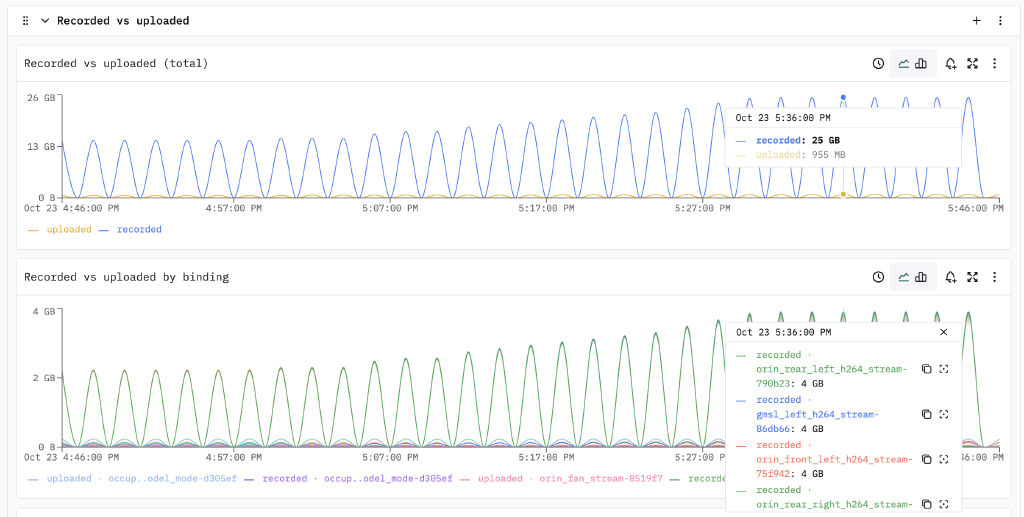Select the Recorded vs uploaded (total) panel title

pyautogui.click(x=116, y=63)
